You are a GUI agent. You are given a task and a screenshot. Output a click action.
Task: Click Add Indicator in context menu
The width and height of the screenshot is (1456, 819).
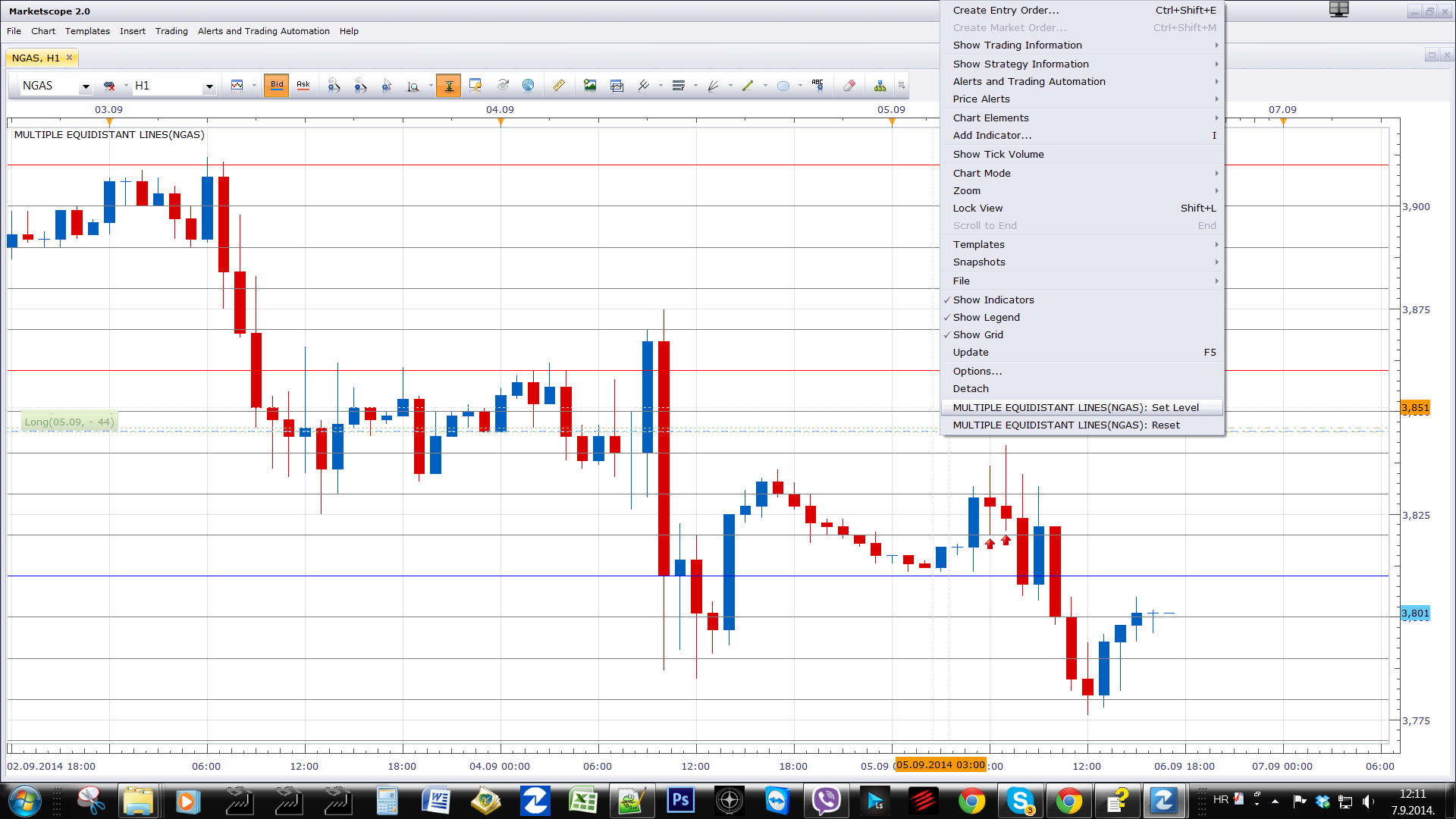coord(1082,136)
